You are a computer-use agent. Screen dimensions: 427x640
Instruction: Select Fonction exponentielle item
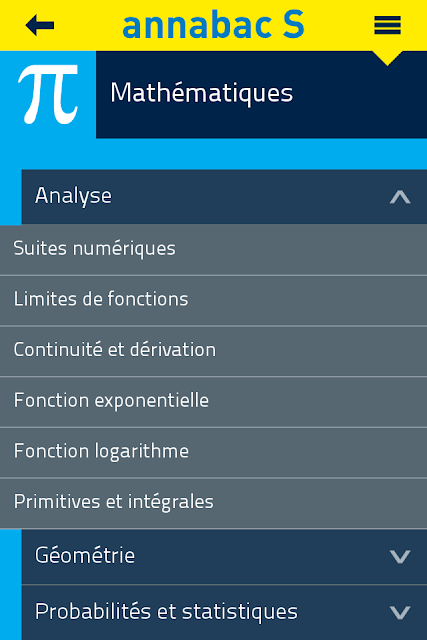(214, 402)
